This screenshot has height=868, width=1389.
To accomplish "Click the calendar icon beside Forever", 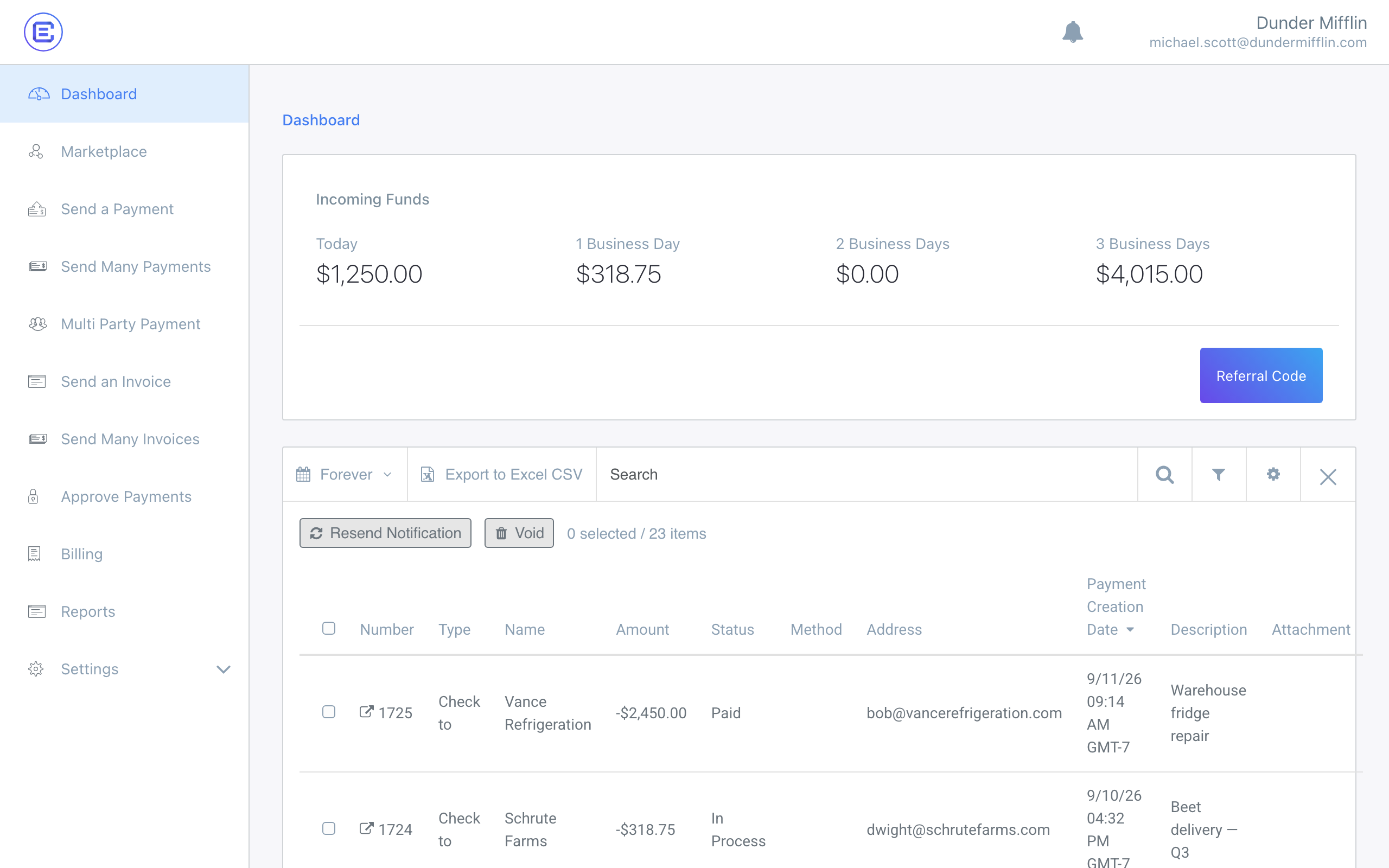I will click(303, 474).
